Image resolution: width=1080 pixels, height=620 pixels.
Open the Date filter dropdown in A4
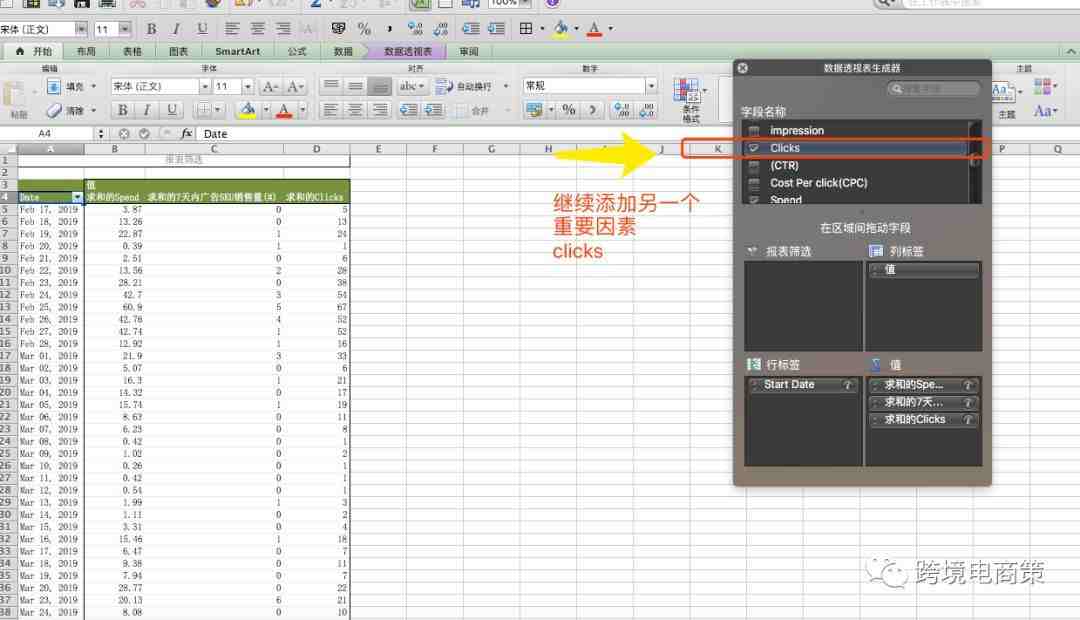point(77,197)
